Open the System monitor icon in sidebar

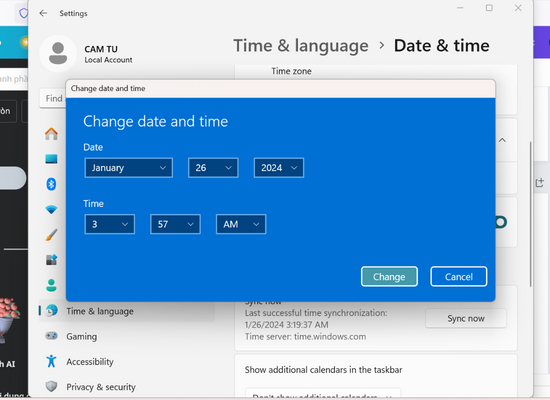pos(51,159)
